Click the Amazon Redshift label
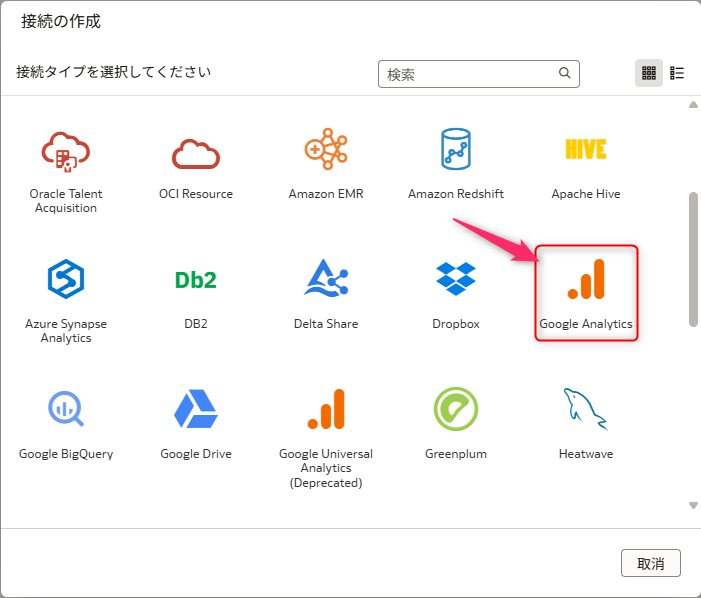This screenshot has width=701, height=598. (456, 194)
